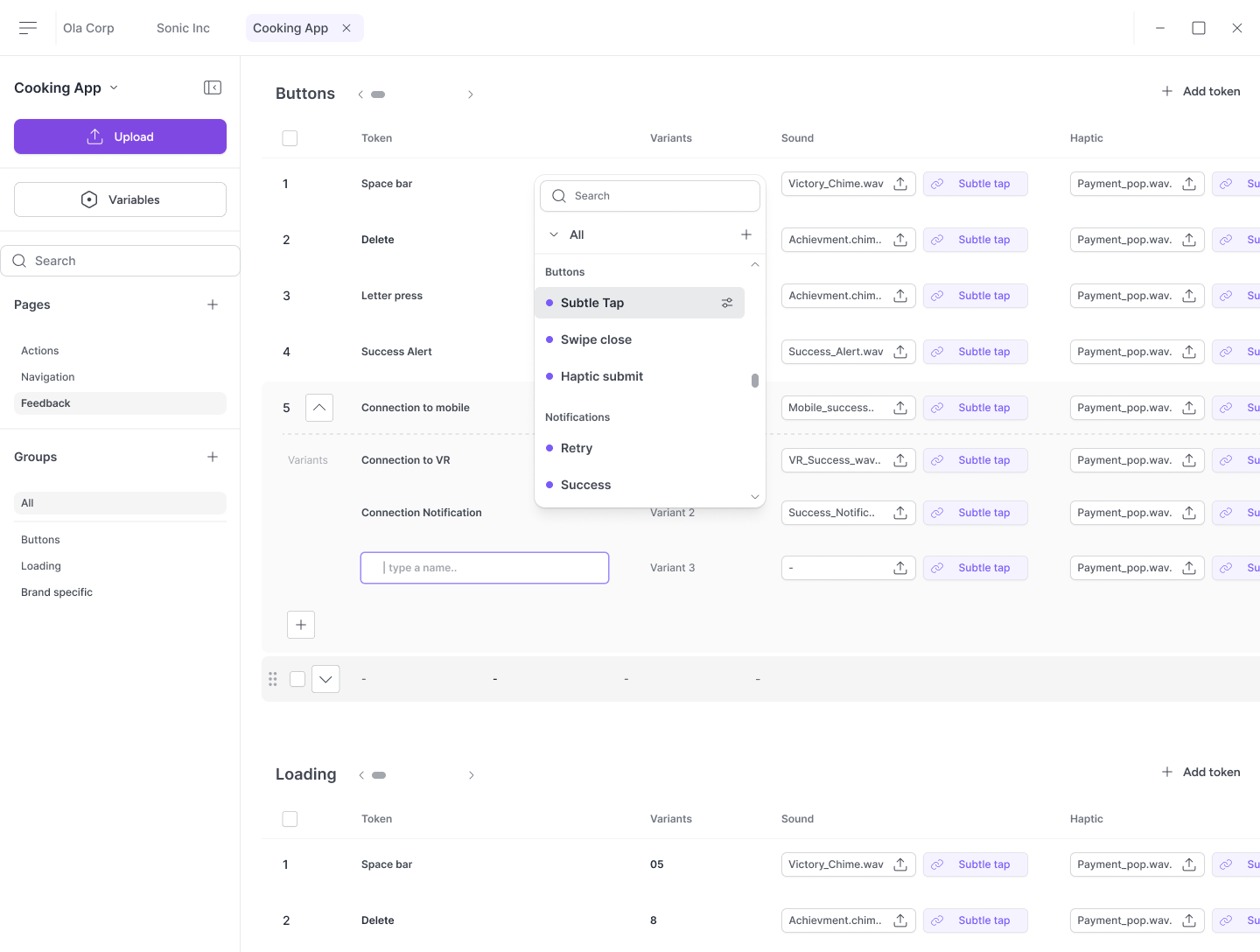Click haptic upload icon in Success Alert row

click(x=1189, y=352)
